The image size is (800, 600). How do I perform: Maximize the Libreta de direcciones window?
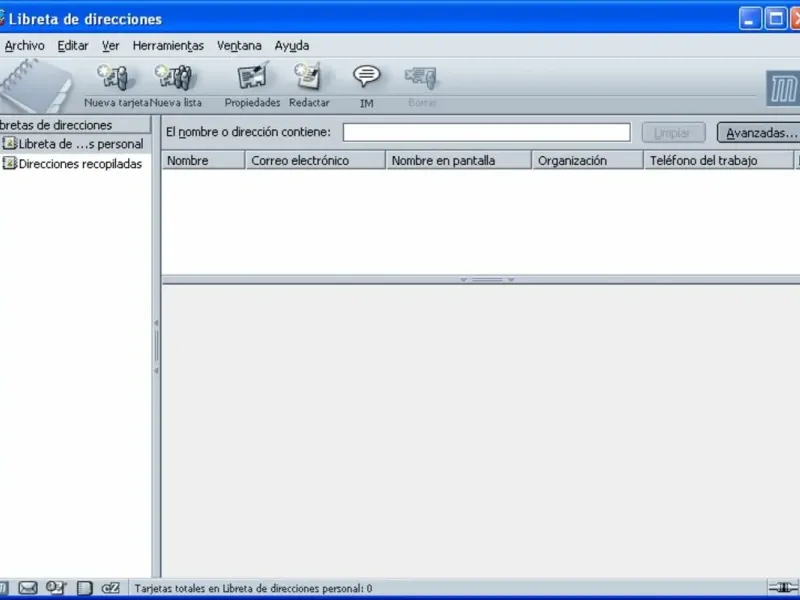[776, 19]
